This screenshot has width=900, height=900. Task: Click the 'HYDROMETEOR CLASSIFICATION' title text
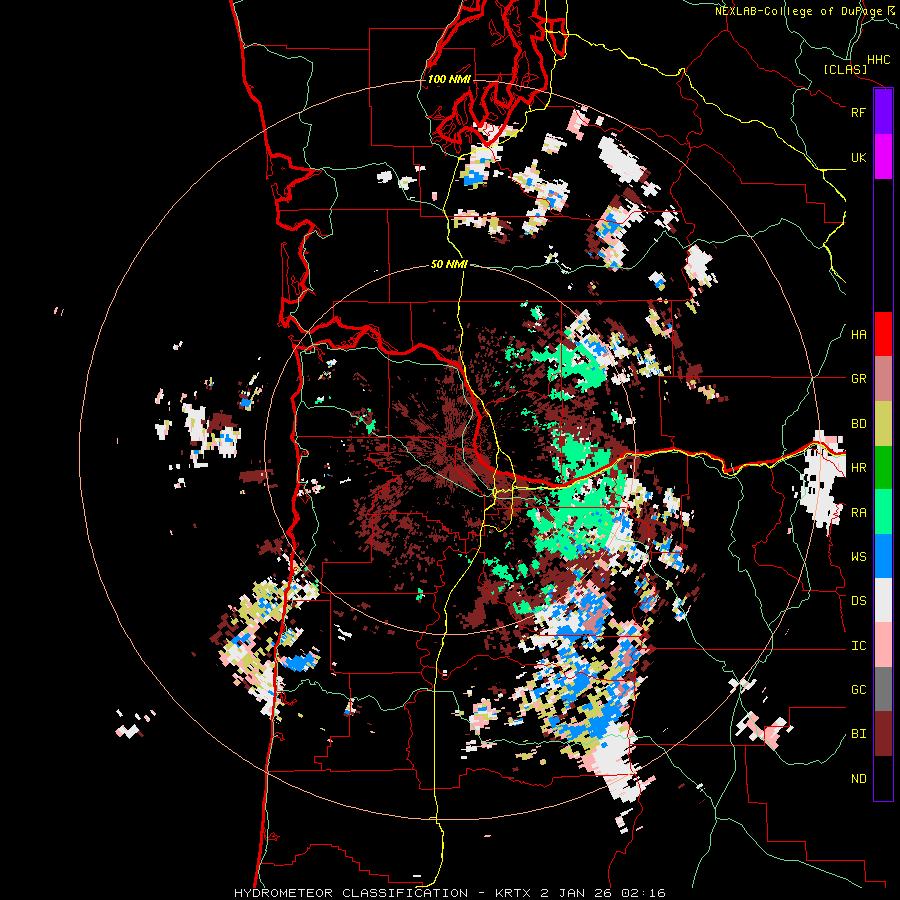pyautogui.click(x=351, y=893)
